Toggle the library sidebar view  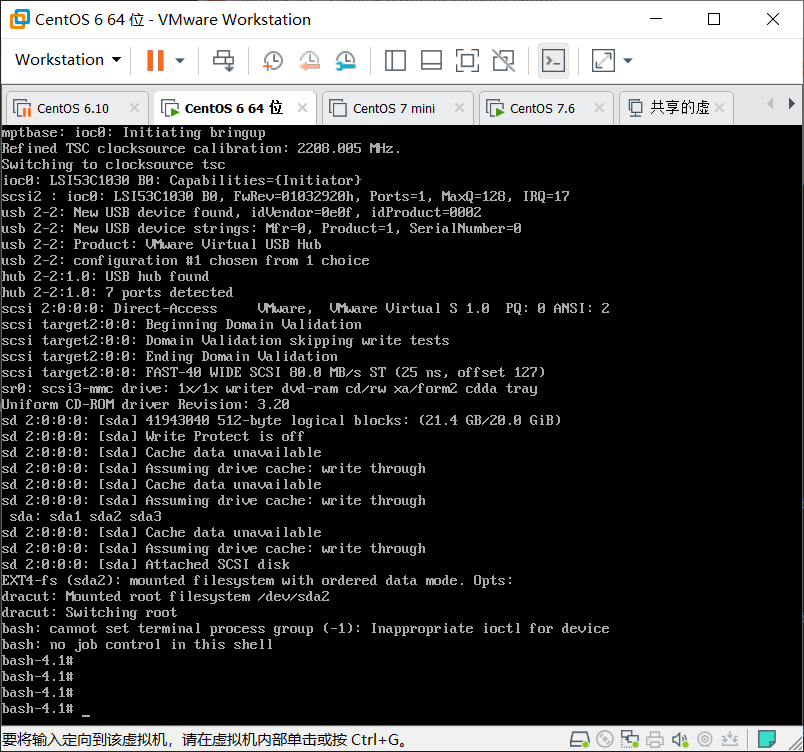(395, 60)
